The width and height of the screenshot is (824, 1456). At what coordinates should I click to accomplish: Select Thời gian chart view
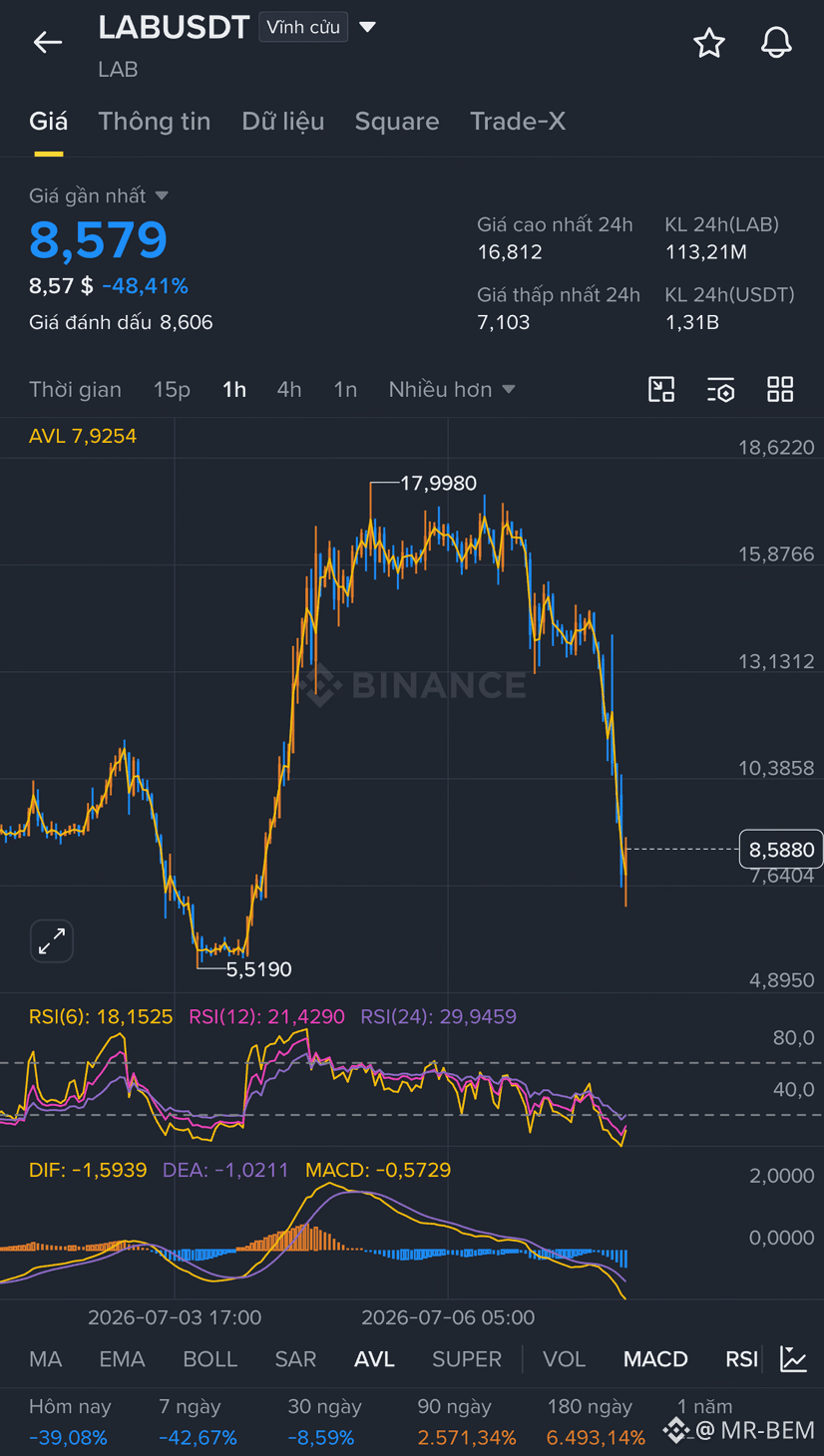[75, 389]
